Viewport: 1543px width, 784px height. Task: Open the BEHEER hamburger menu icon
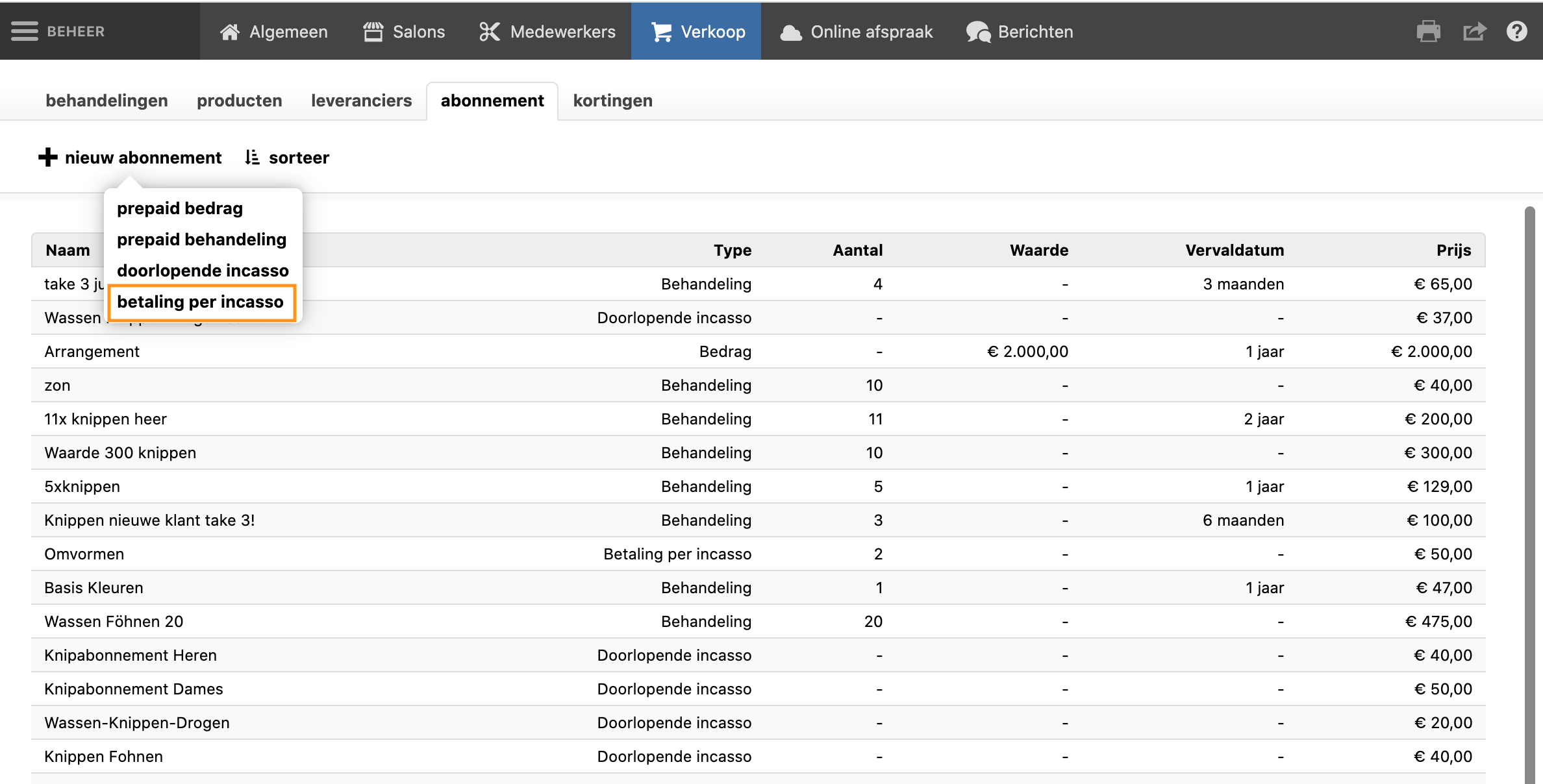[x=25, y=31]
